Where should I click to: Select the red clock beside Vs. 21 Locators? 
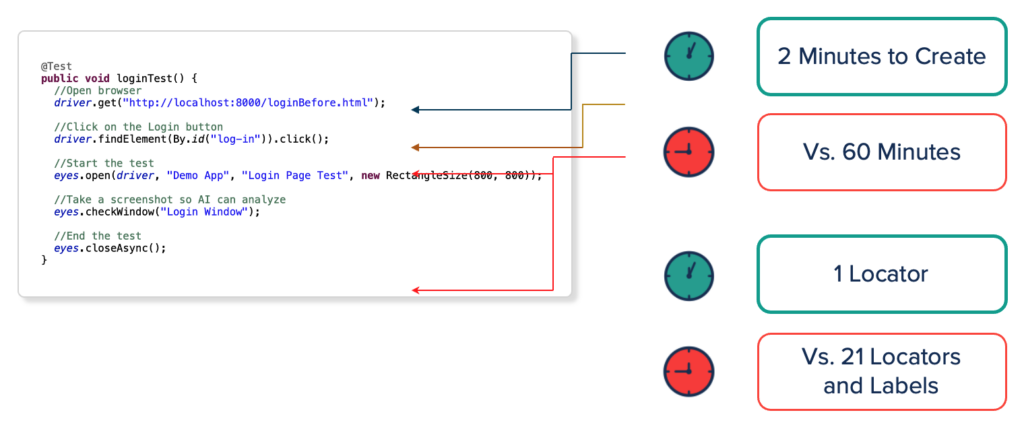[x=690, y=371]
